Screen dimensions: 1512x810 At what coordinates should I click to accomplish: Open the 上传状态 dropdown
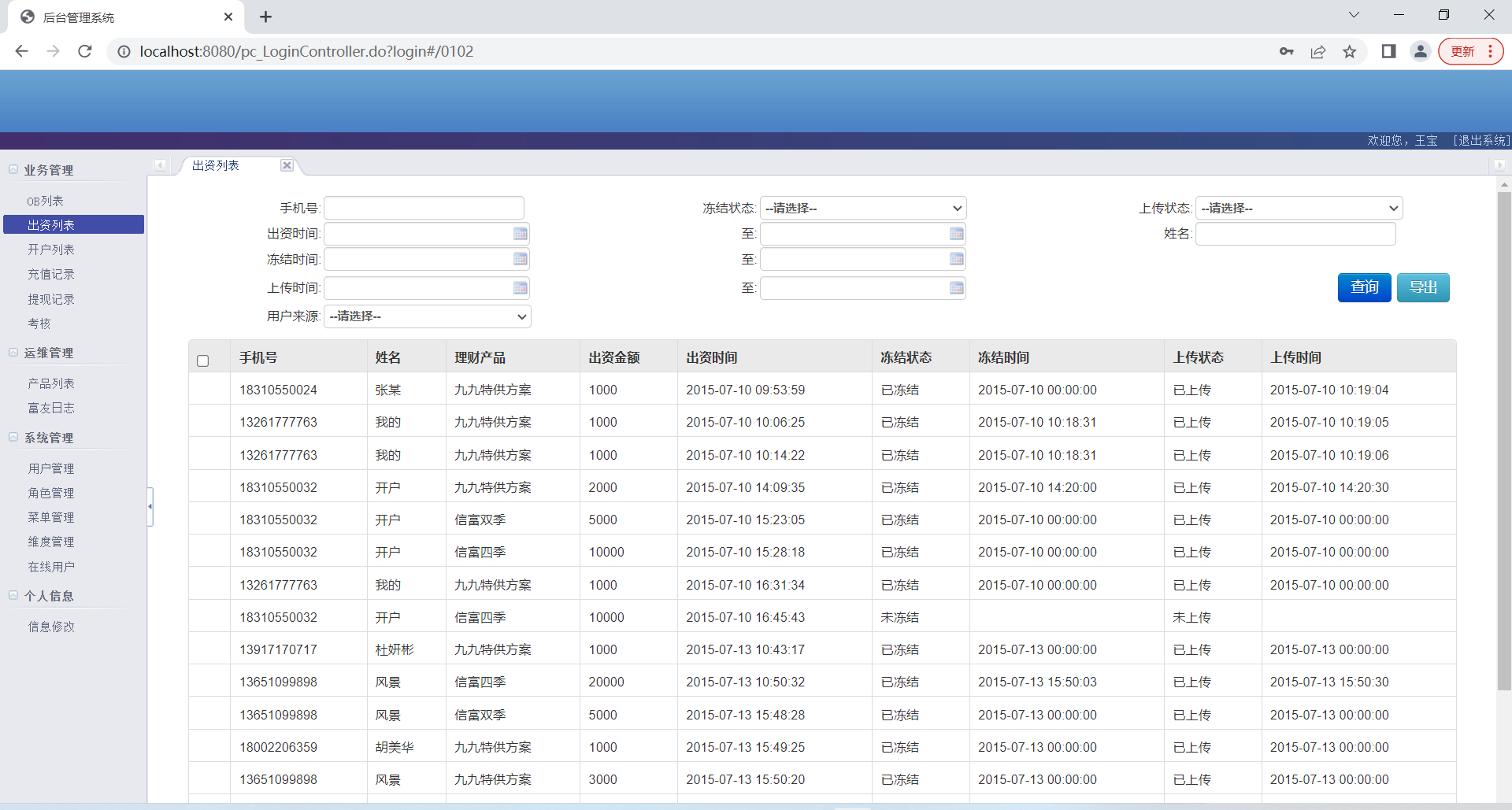pos(1299,208)
